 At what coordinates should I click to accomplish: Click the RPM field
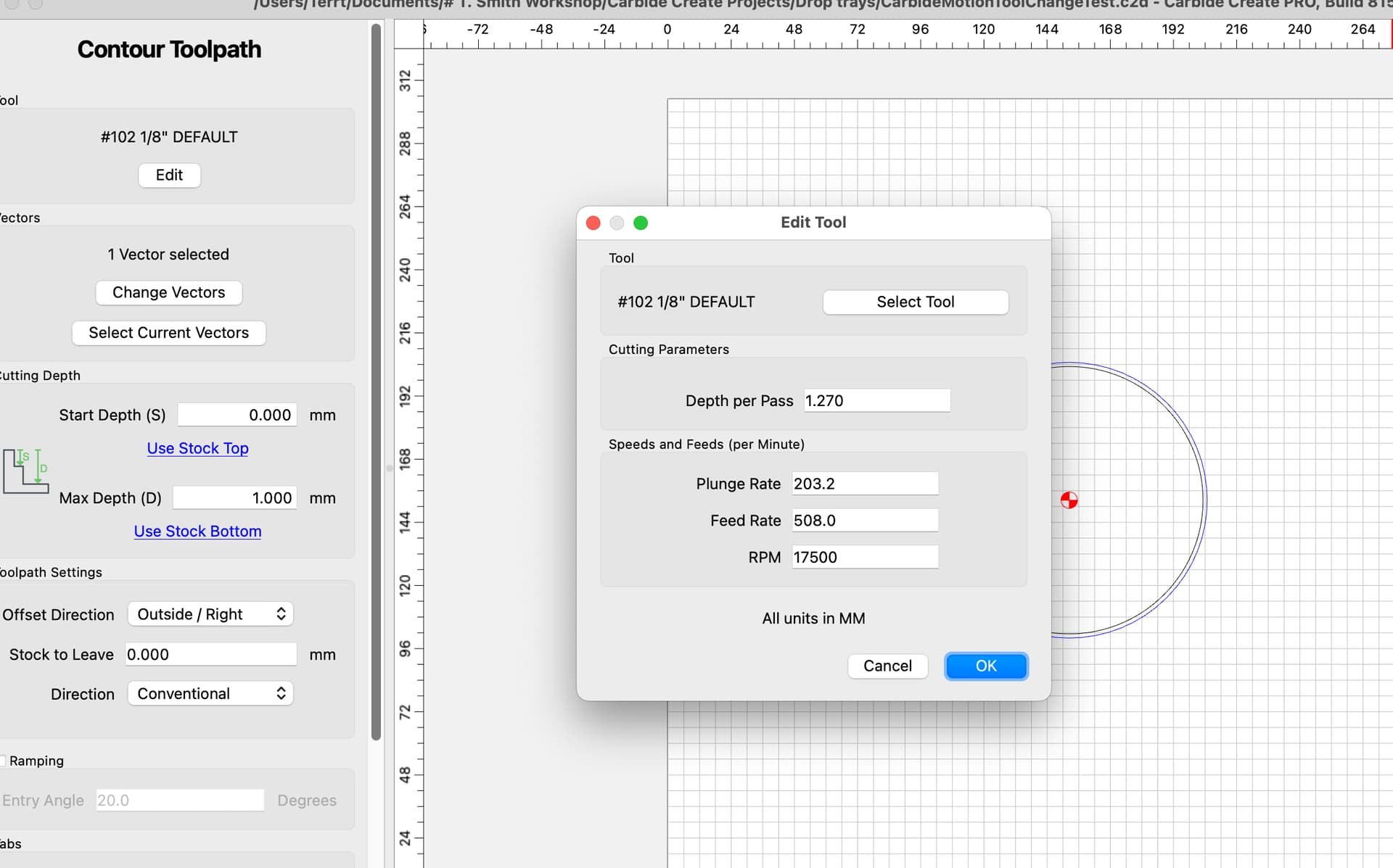pos(865,557)
